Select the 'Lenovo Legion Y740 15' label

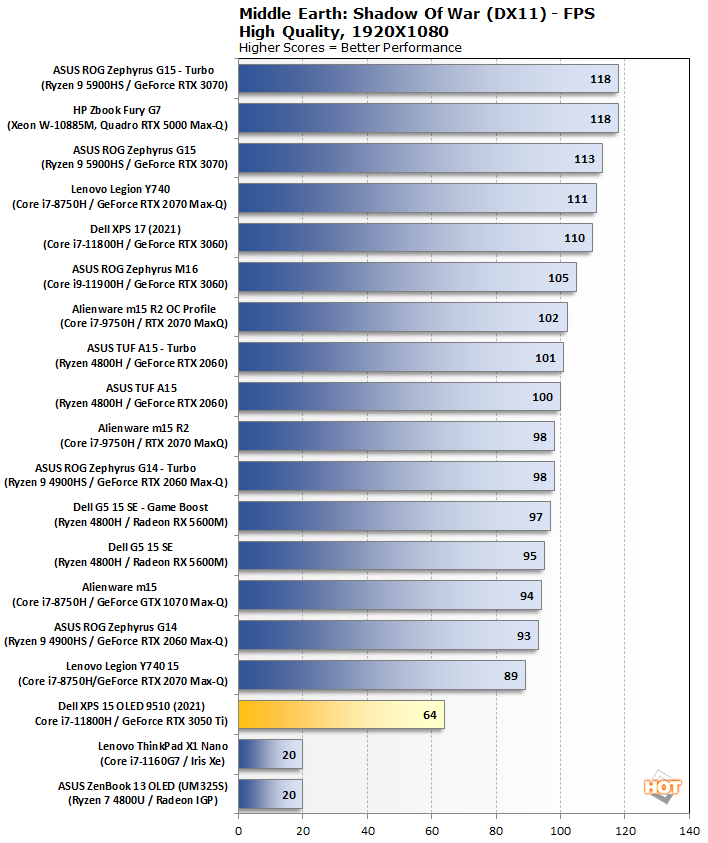pyautogui.click(x=123, y=666)
